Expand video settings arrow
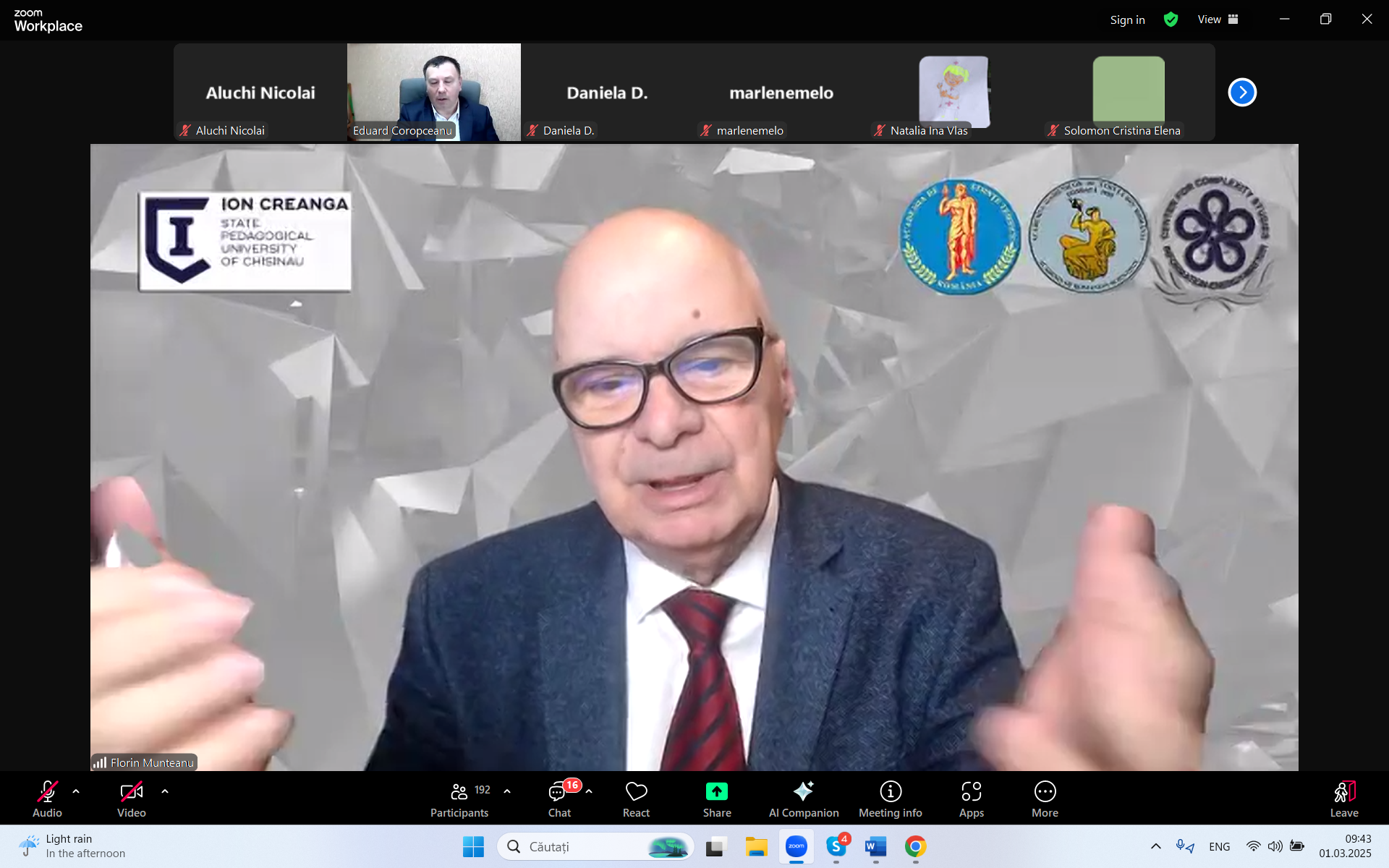Viewport: 1389px width, 868px height. 165,791
